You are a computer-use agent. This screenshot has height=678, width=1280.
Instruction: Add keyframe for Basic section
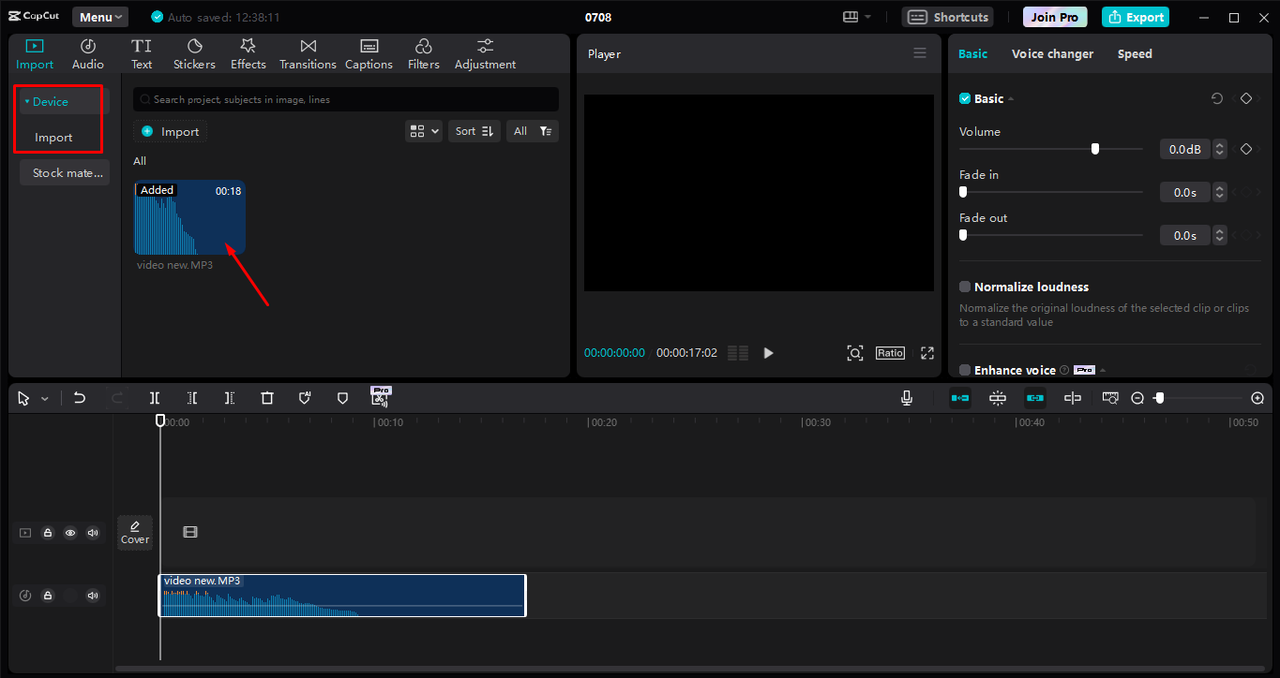tap(1246, 99)
